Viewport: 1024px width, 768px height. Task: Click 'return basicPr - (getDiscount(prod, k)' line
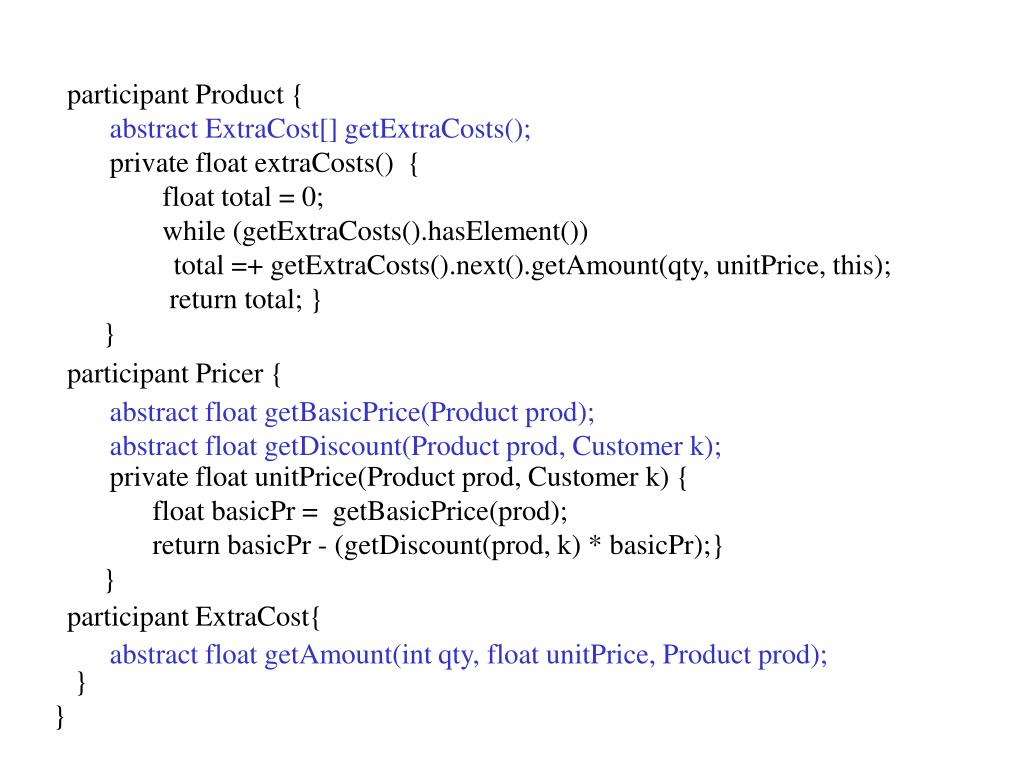[438, 545]
